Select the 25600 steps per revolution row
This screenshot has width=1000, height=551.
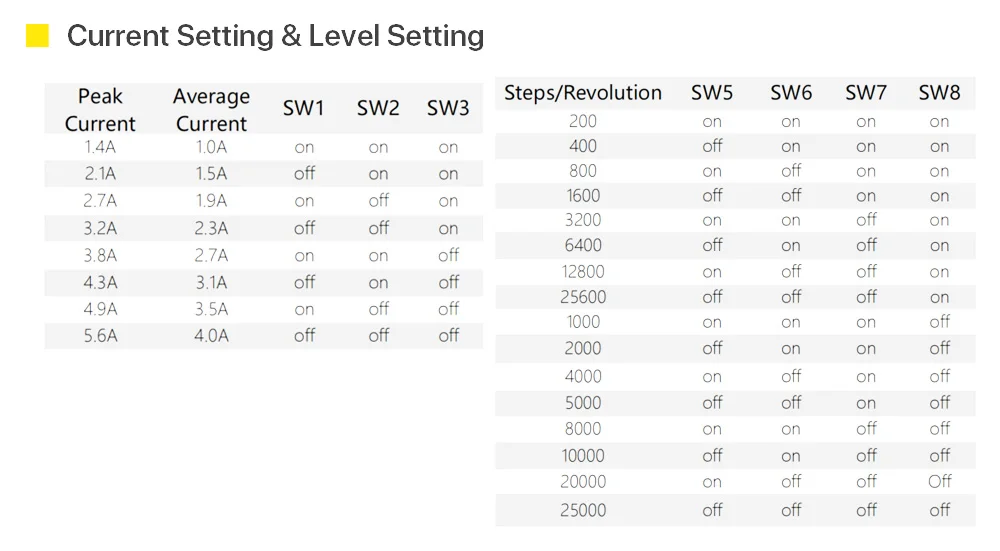tap(735, 297)
